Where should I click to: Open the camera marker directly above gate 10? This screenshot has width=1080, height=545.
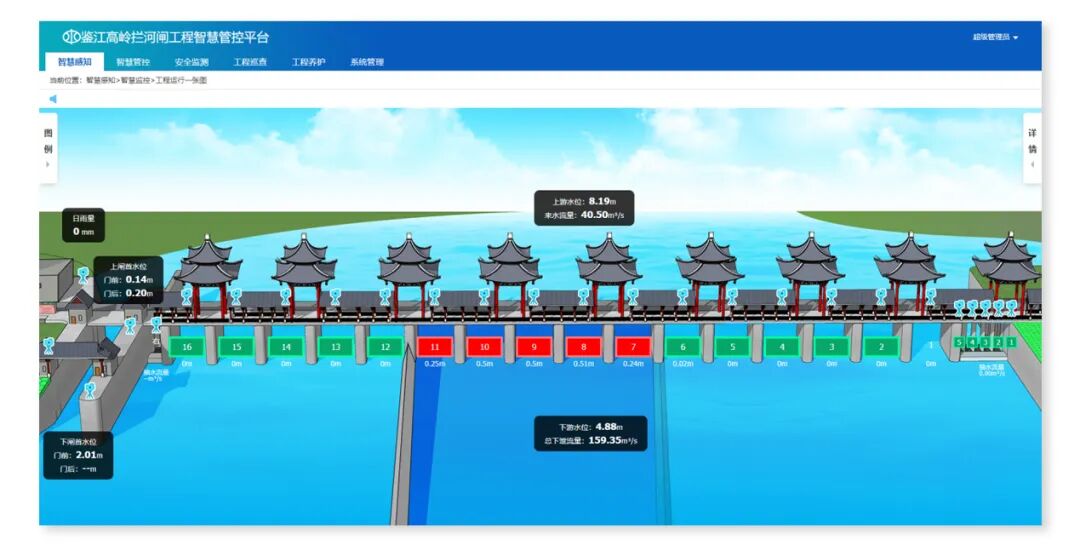[x=484, y=296]
